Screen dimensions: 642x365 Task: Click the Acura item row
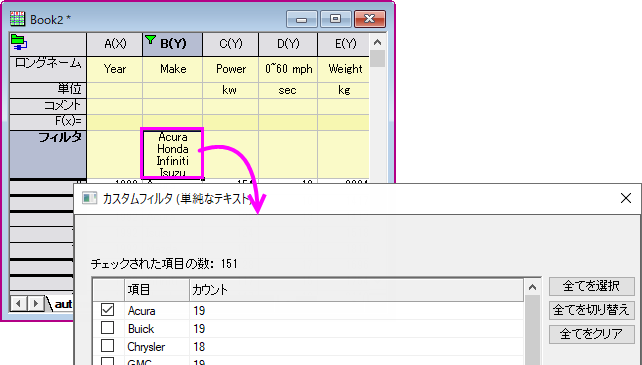[308, 311]
